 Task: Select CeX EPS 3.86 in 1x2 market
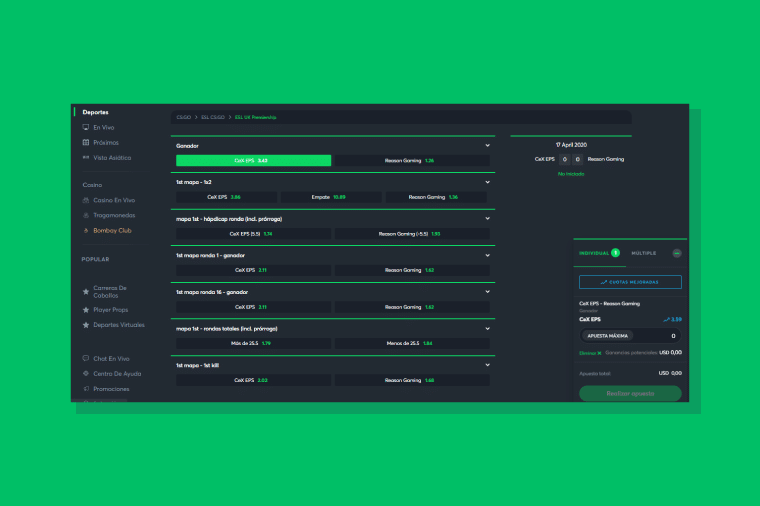pos(226,197)
